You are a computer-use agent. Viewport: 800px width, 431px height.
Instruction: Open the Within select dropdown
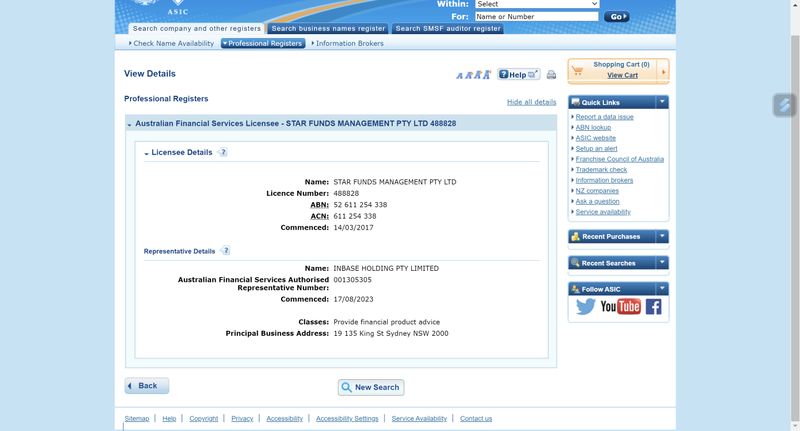pyautogui.click(x=537, y=4)
